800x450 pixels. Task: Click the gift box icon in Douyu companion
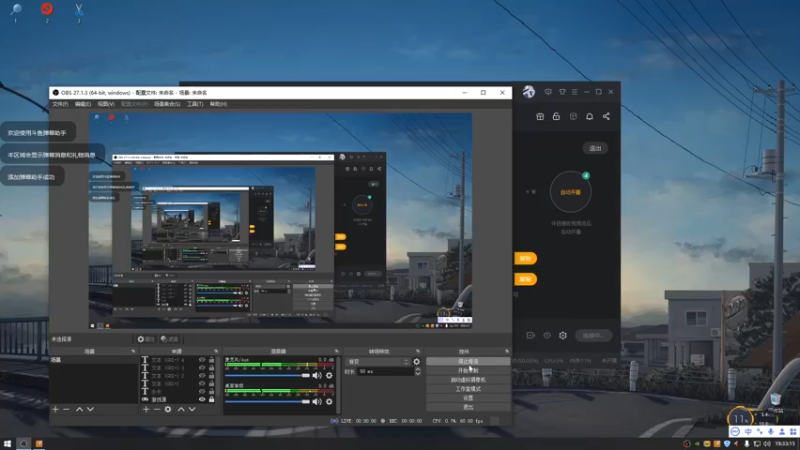click(540, 116)
